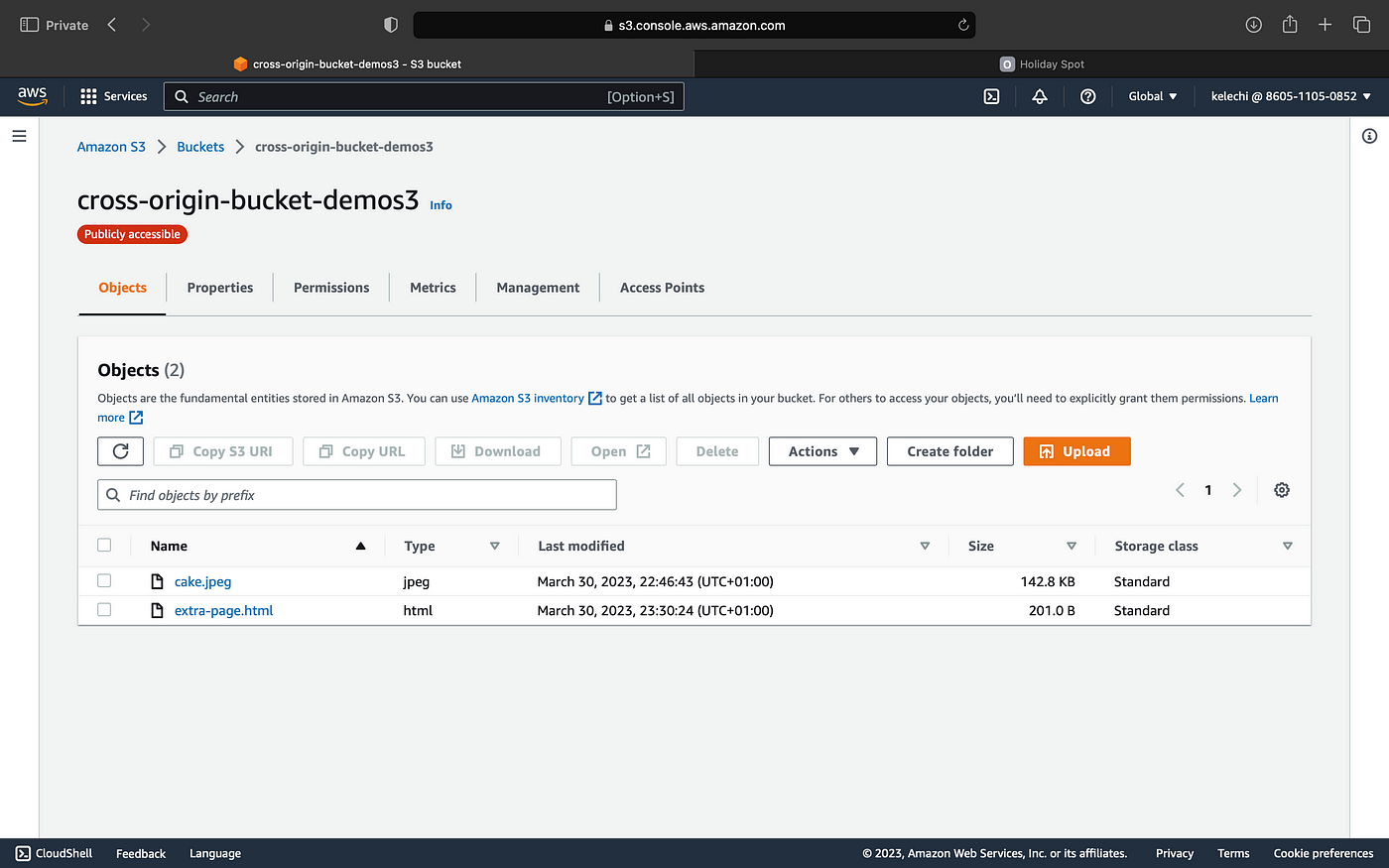
Task: Click the bucket Info link
Action: tap(441, 205)
